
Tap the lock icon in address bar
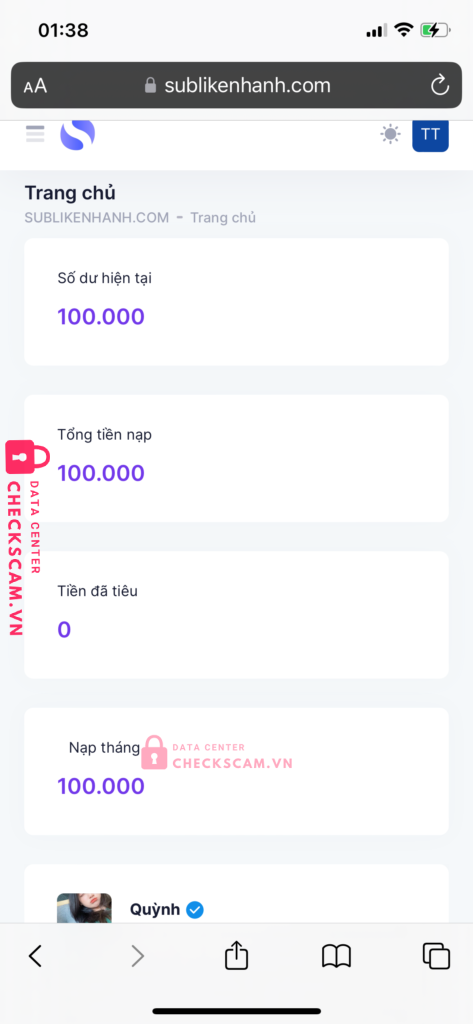coord(150,86)
